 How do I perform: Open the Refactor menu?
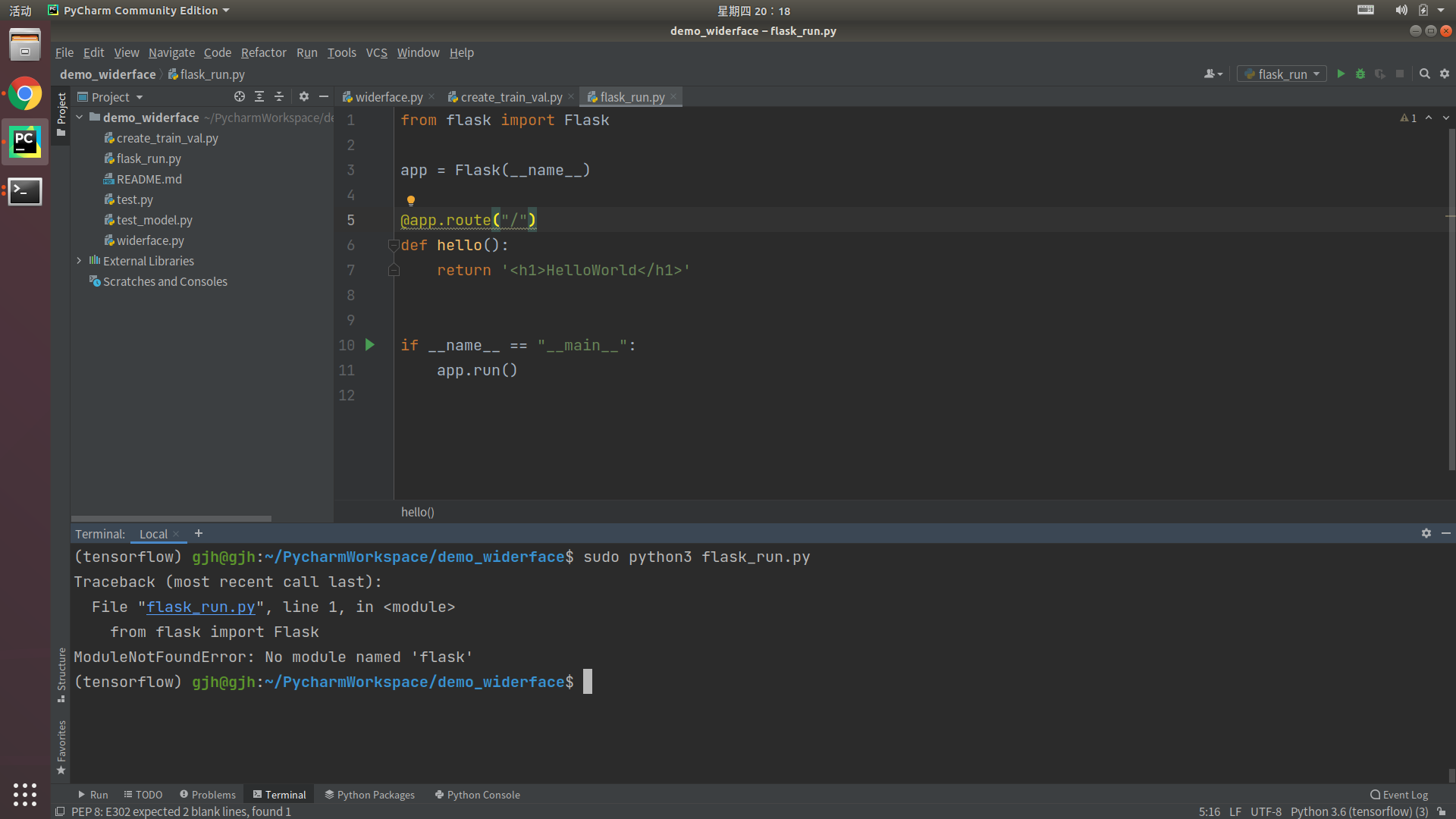pos(263,52)
